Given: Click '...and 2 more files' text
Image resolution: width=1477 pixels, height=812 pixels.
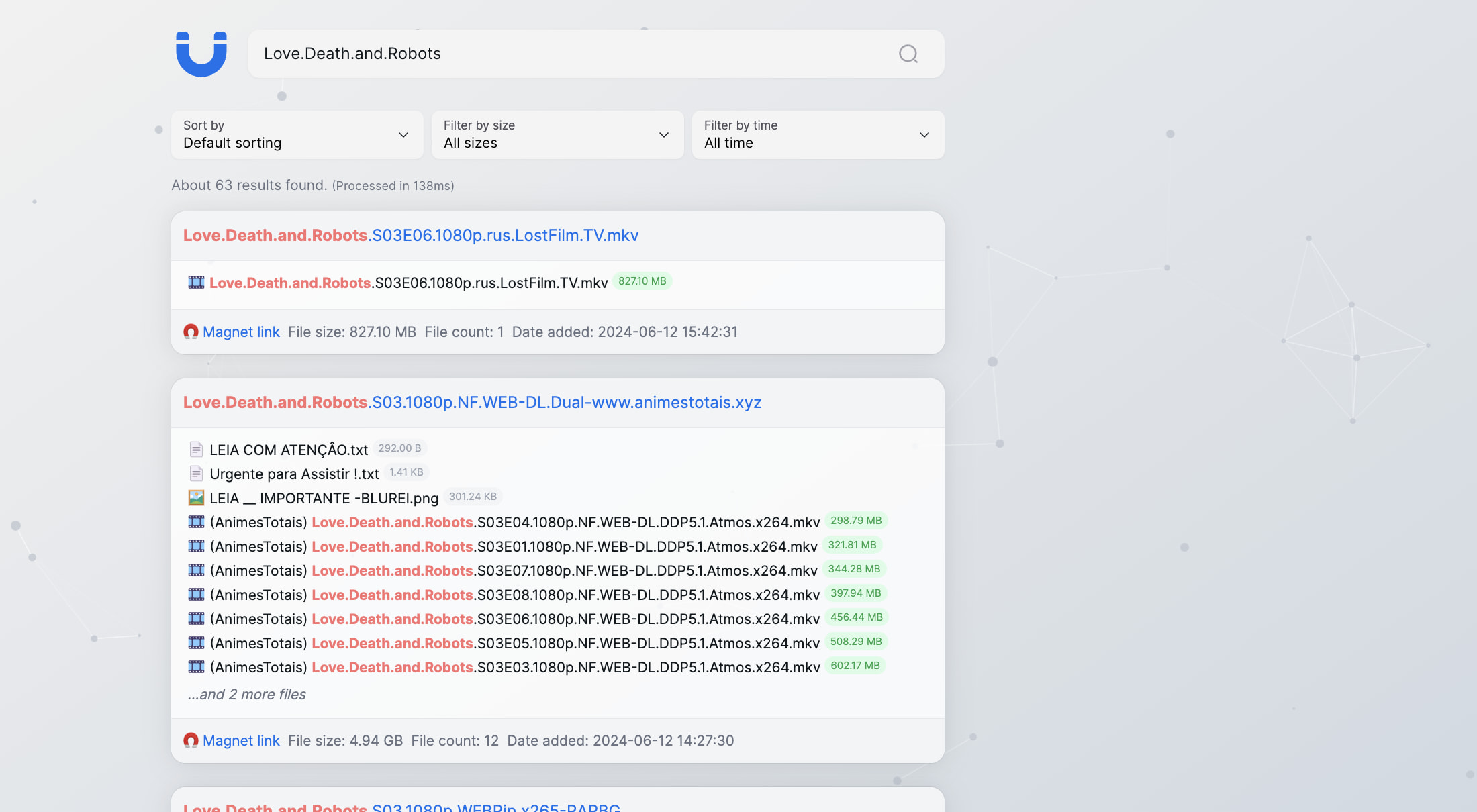Looking at the screenshot, I should click(x=247, y=695).
